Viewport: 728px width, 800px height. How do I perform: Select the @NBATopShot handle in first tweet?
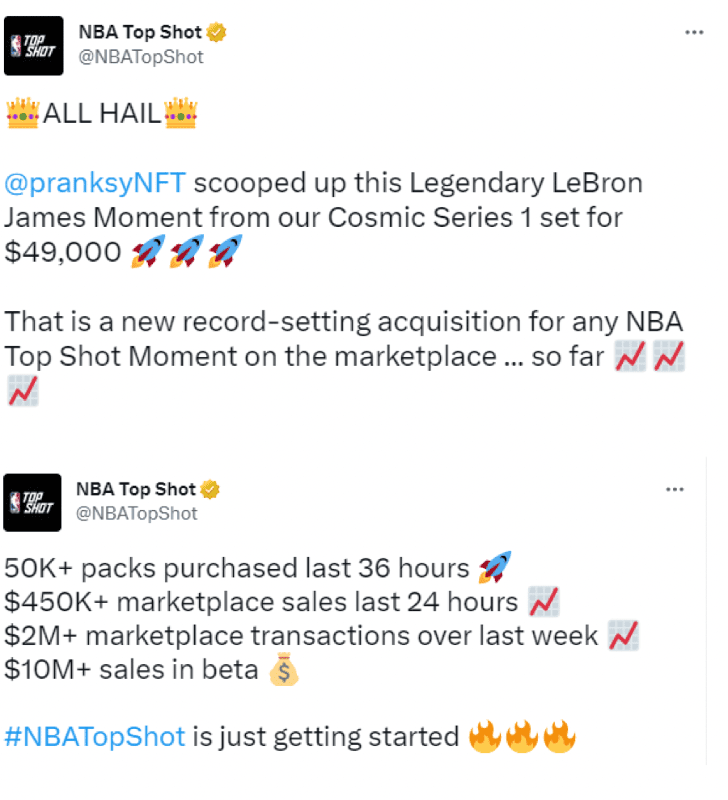click(141, 57)
